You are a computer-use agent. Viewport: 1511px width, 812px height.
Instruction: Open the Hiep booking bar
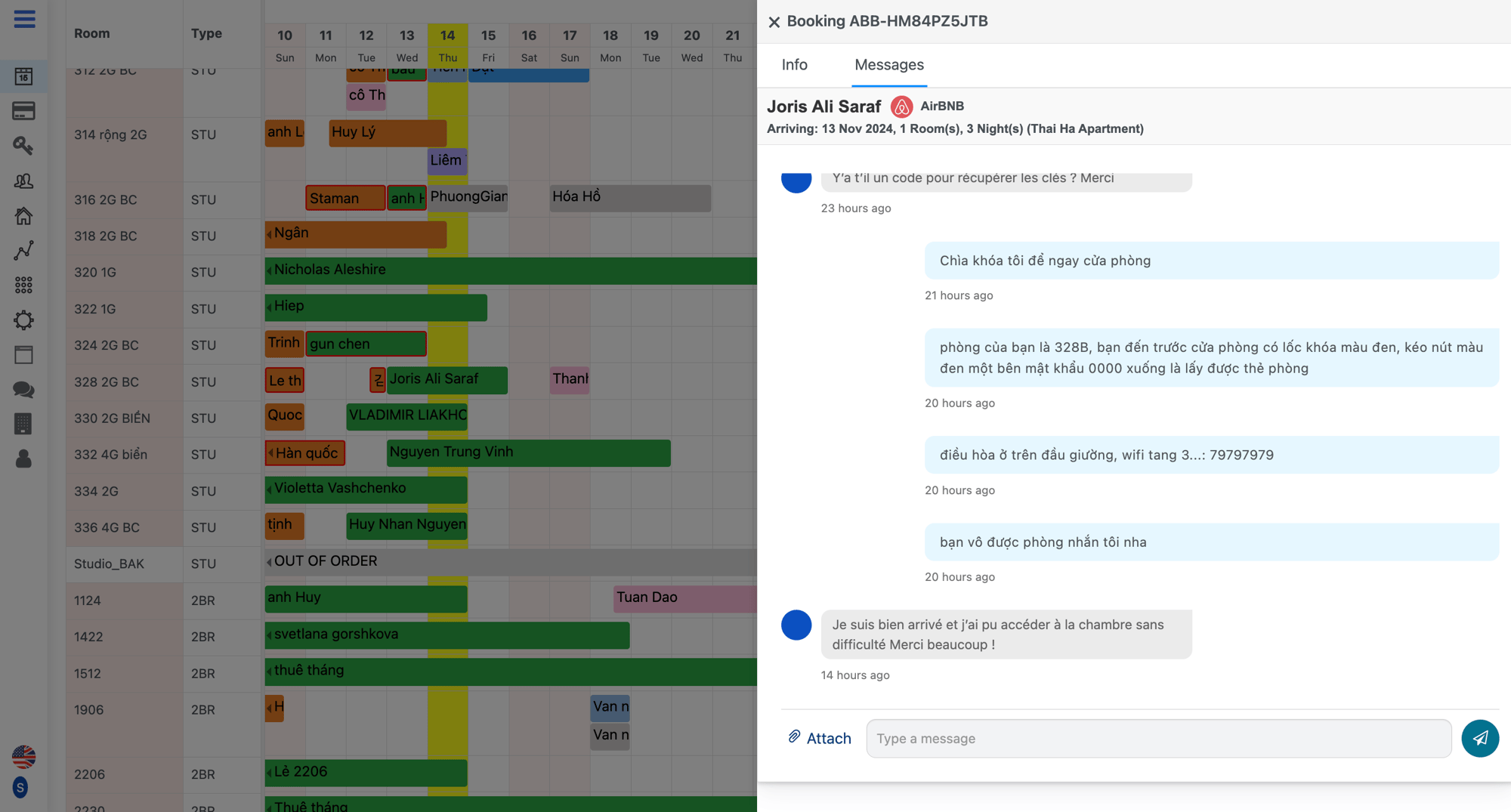coord(375,307)
